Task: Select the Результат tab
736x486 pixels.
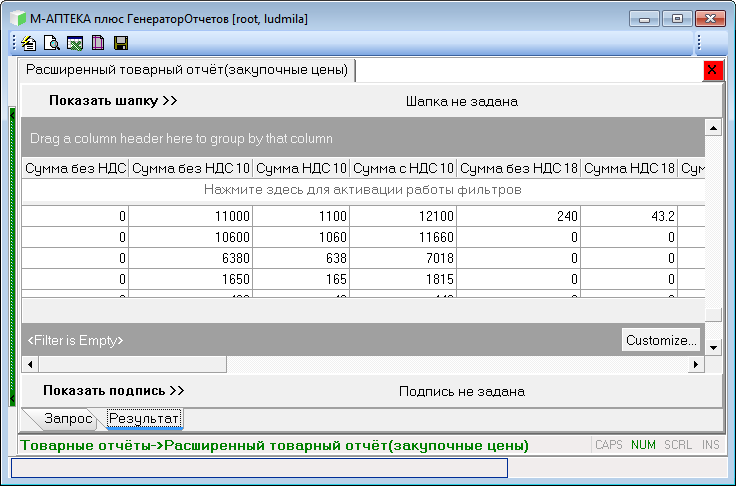Action: pos(143,418)
